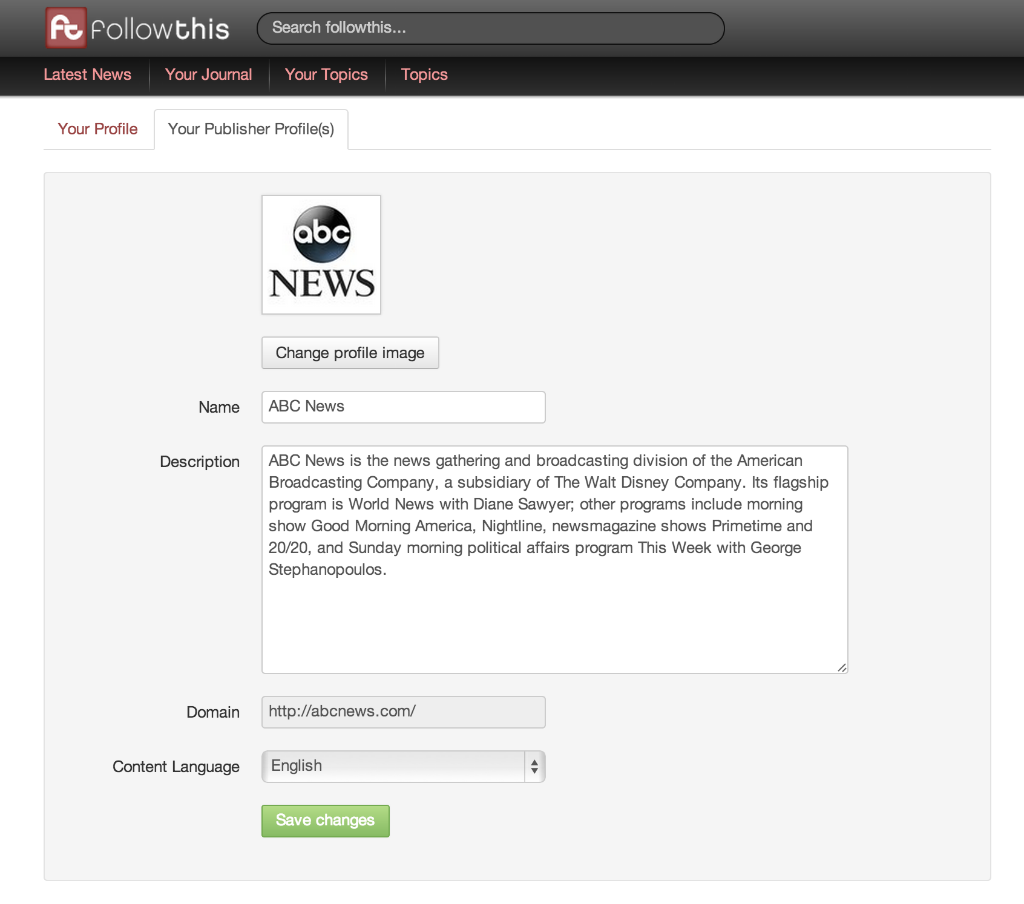Click the followthis logo icon
Screen dimensions: 1024x904
pyautogui.click(x=66, y=28)
